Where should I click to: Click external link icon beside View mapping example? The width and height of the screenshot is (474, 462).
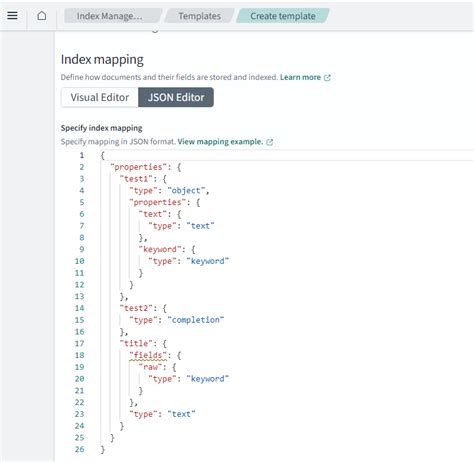click(269, 142)
